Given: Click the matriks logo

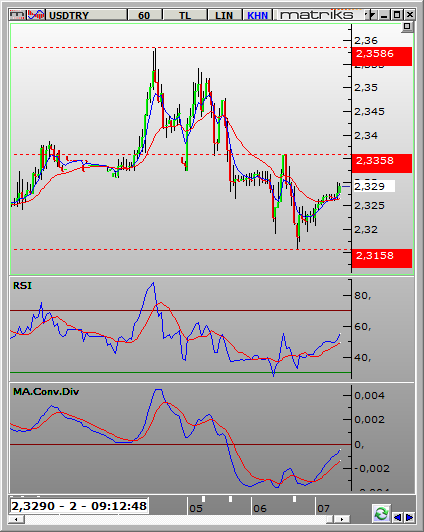Looking at the screenshot, I should tap(316, 15).
